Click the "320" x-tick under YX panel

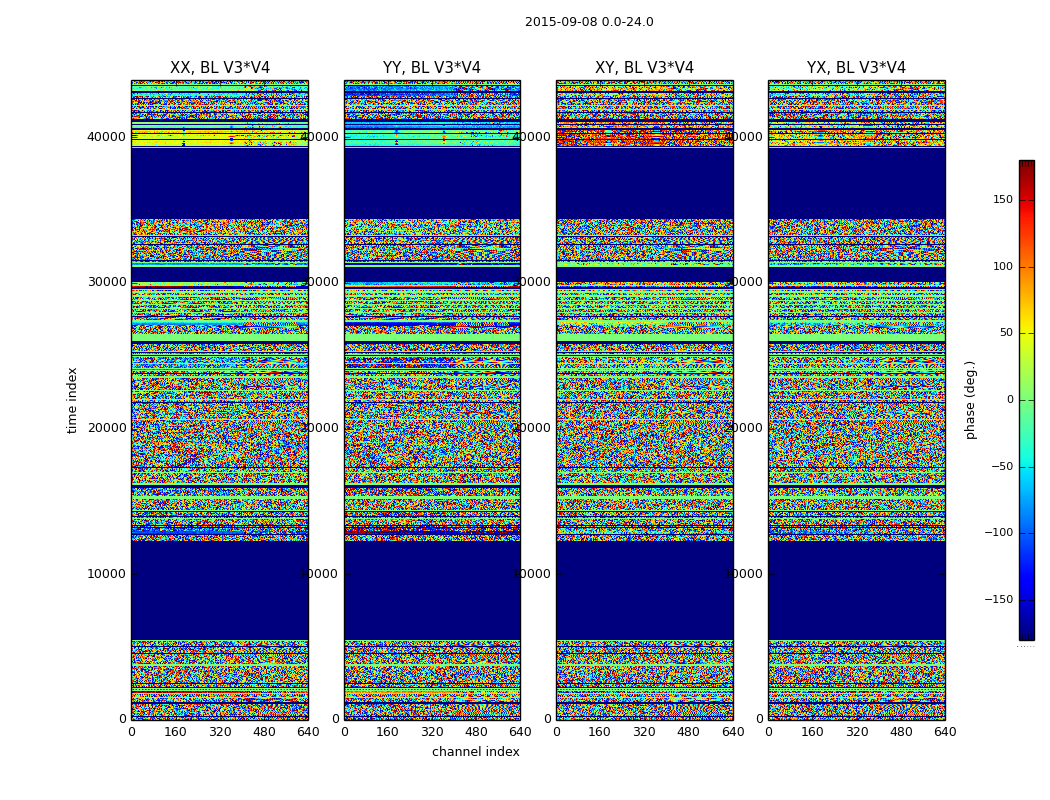pyautogui.click(x=856, y=732)
